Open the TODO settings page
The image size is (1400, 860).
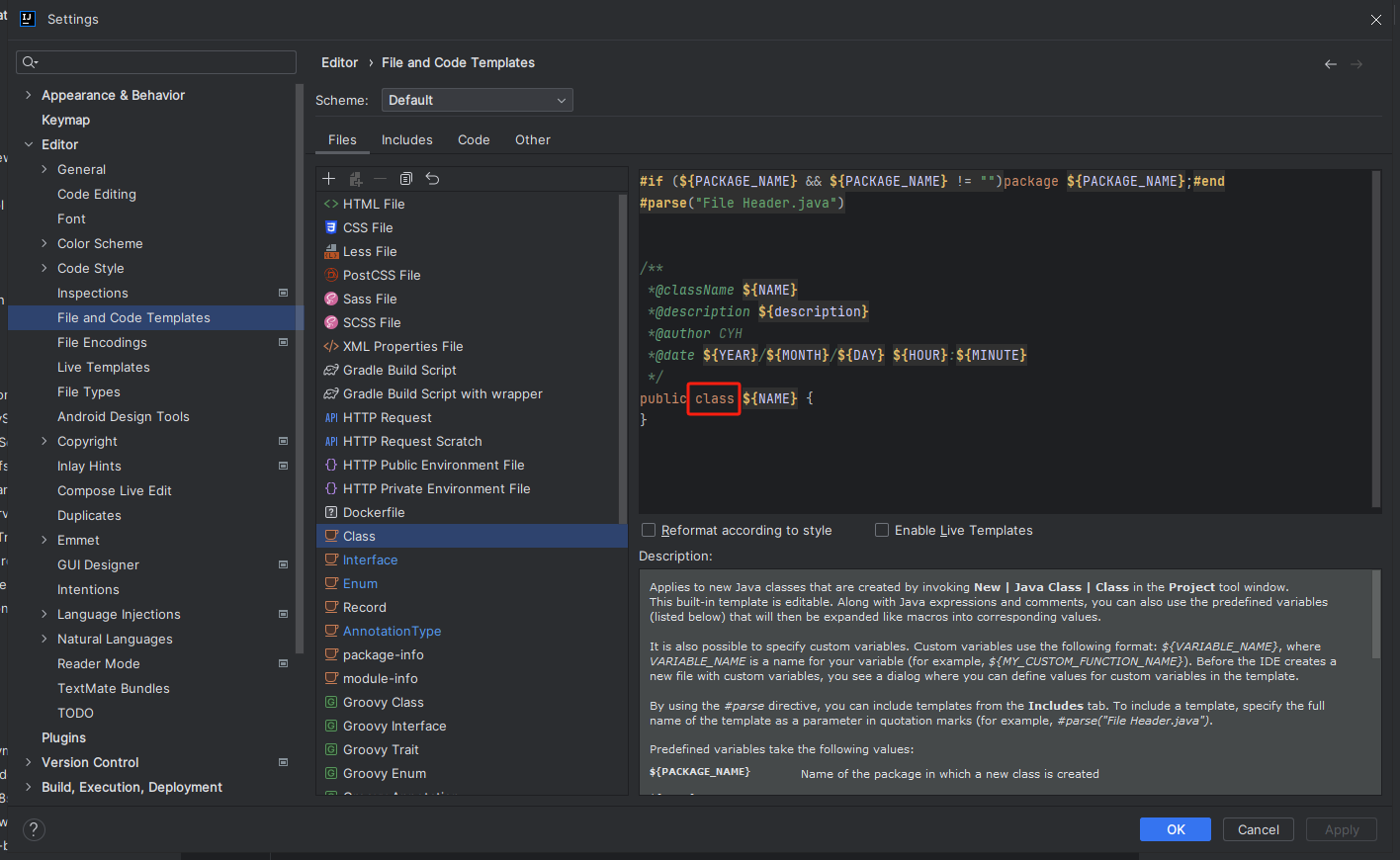click(x=75, y=713)
